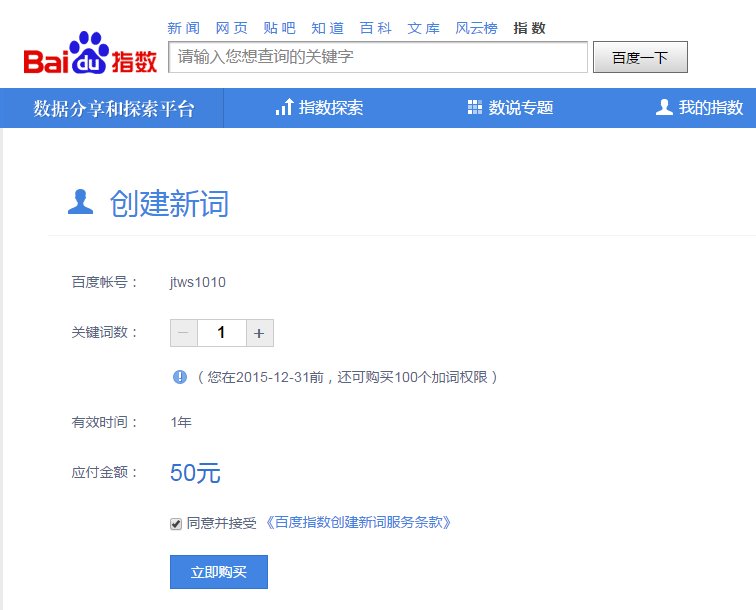This screenshot has height=610, width=756.
Task: Open the 新闻 top link
Action: [x=184, y=28]
